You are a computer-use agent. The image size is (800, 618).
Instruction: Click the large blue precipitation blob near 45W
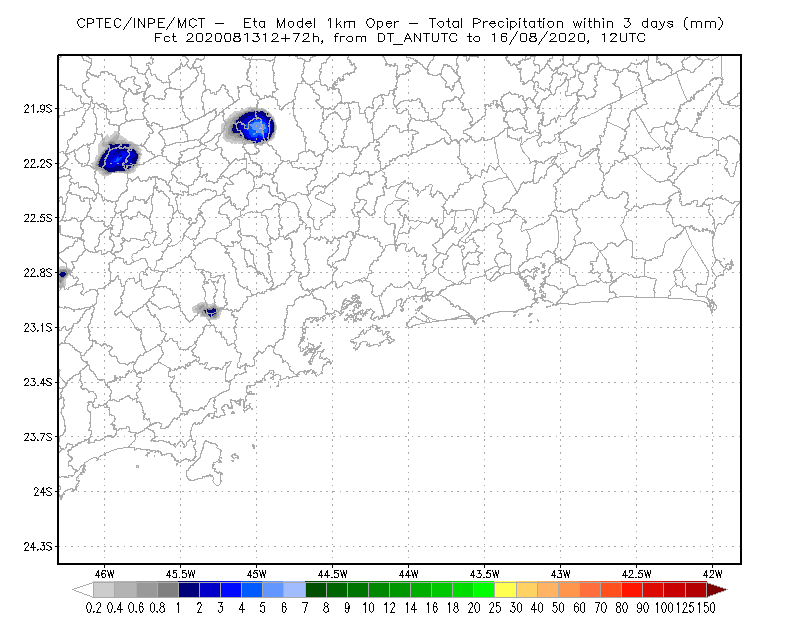252,127
